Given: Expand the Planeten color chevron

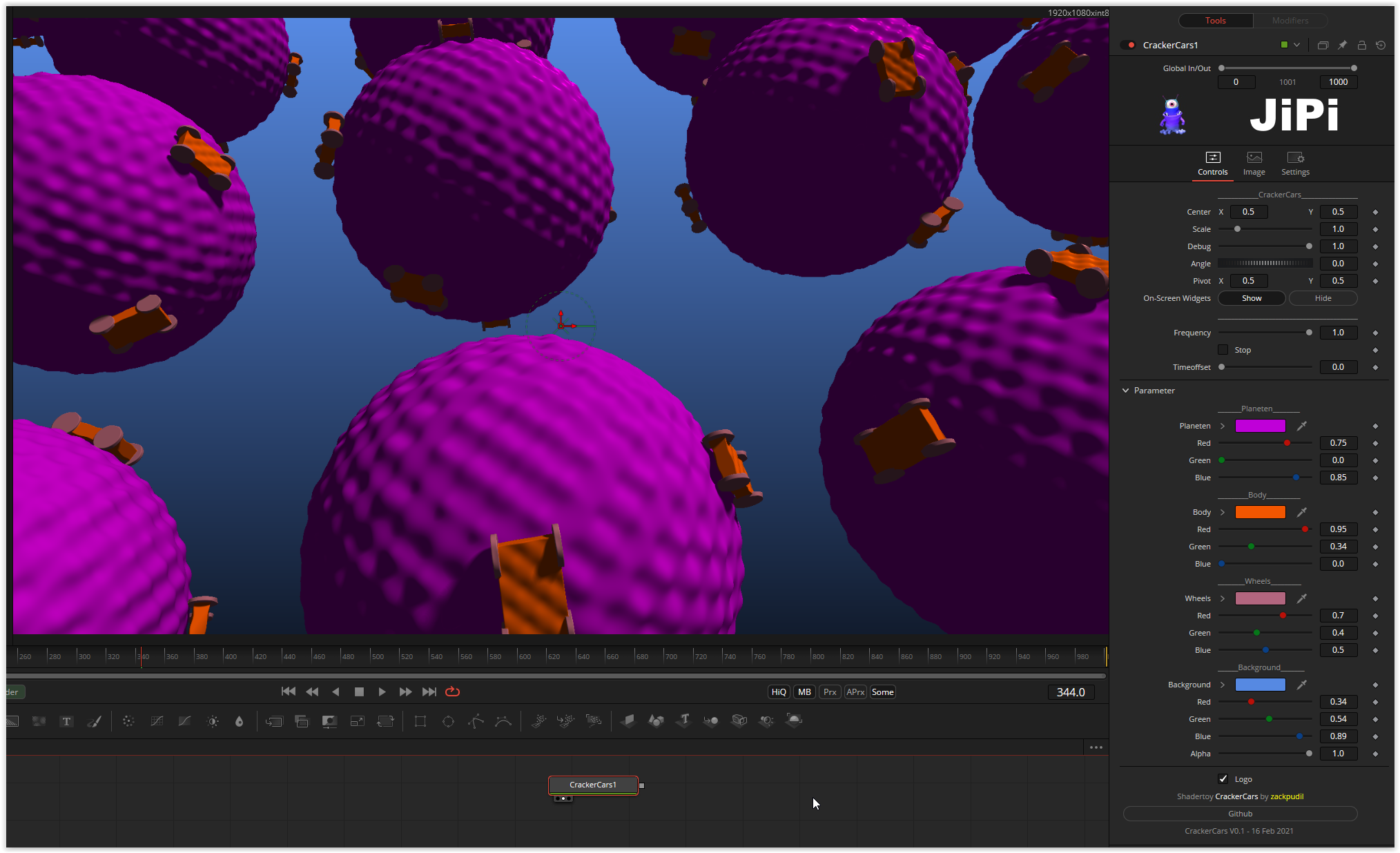Looking at the screenshot, I should point(1223,426).
